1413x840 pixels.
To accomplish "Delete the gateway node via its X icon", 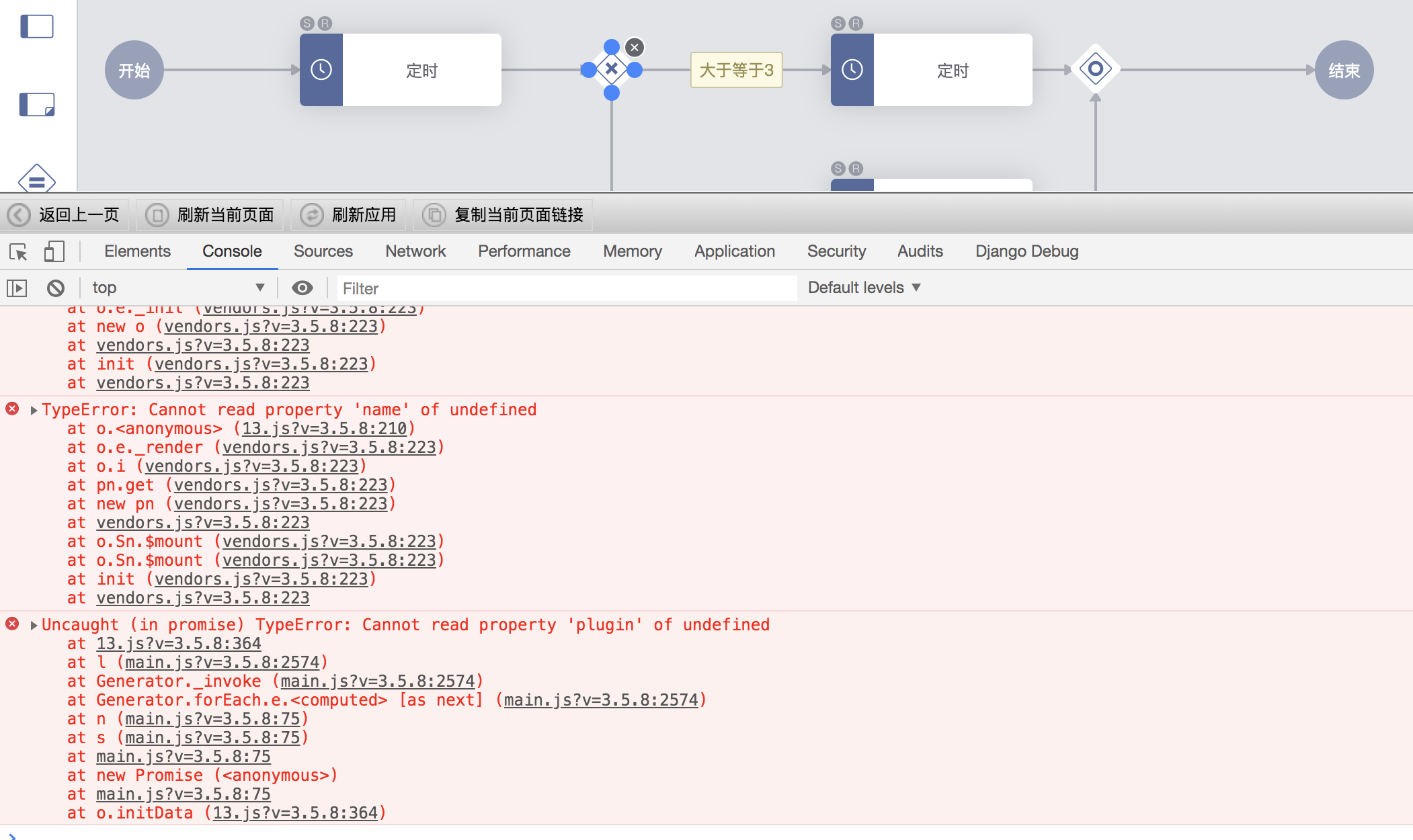I will [x=633, y=48].
